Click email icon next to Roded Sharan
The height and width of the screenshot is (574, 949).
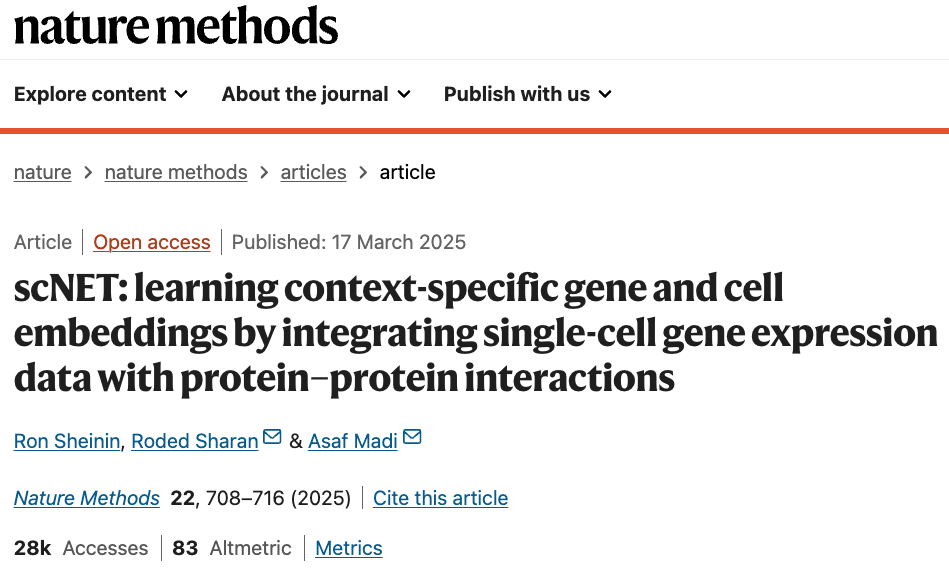point(272,437)
